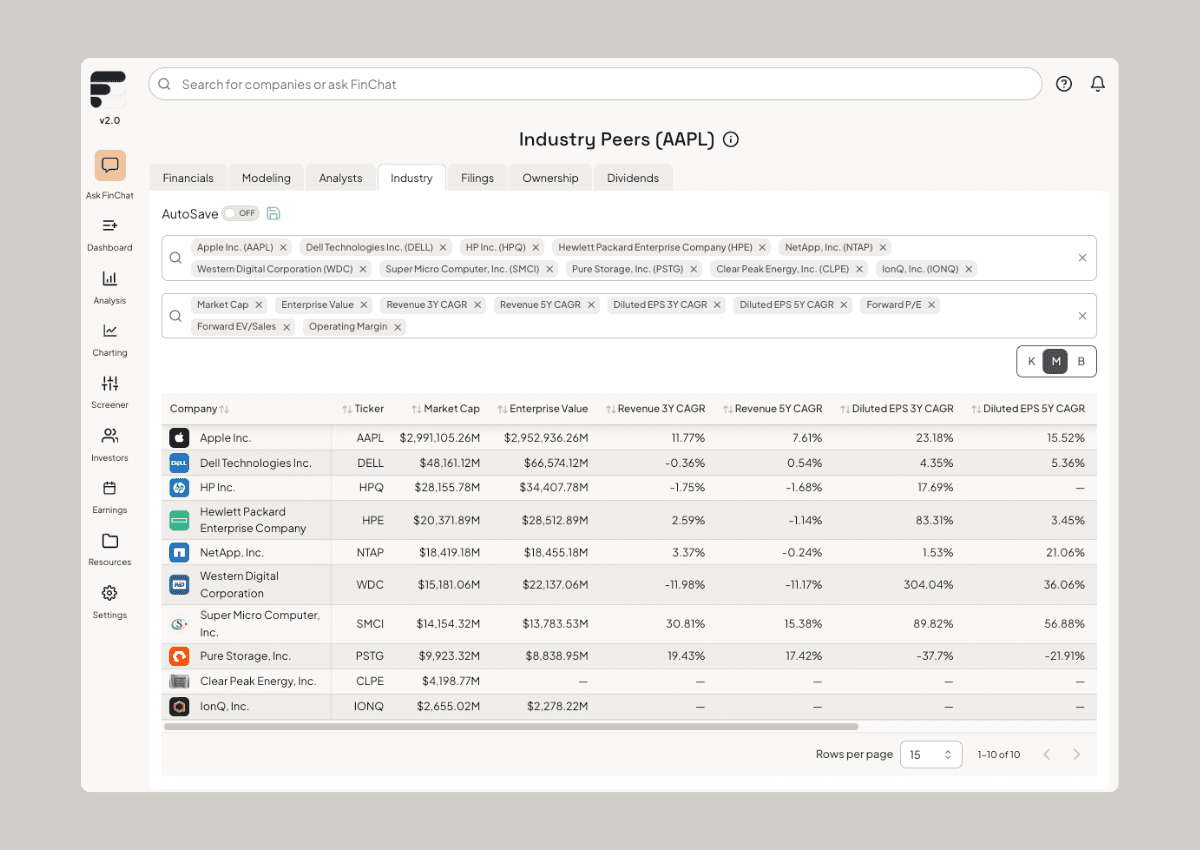Sort table by Company column

point(199,409)
